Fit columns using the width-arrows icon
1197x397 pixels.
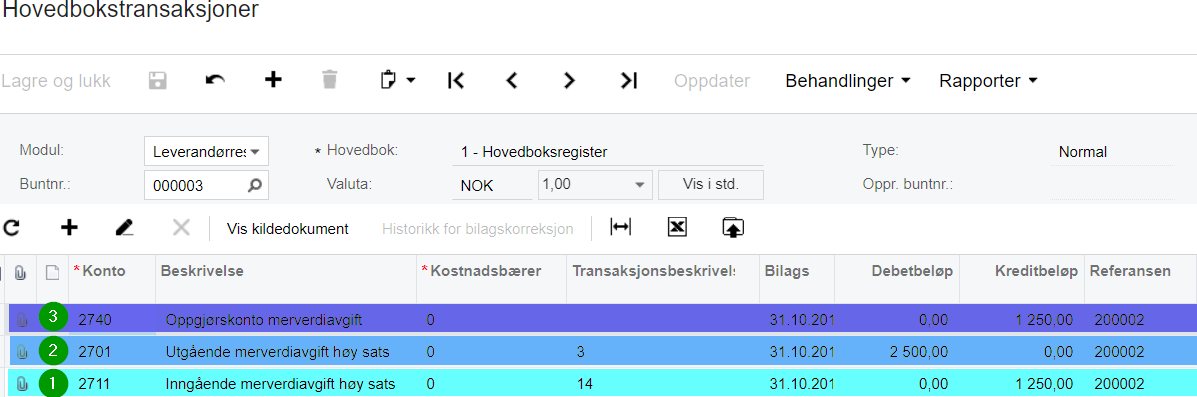[x=621, y=228]
